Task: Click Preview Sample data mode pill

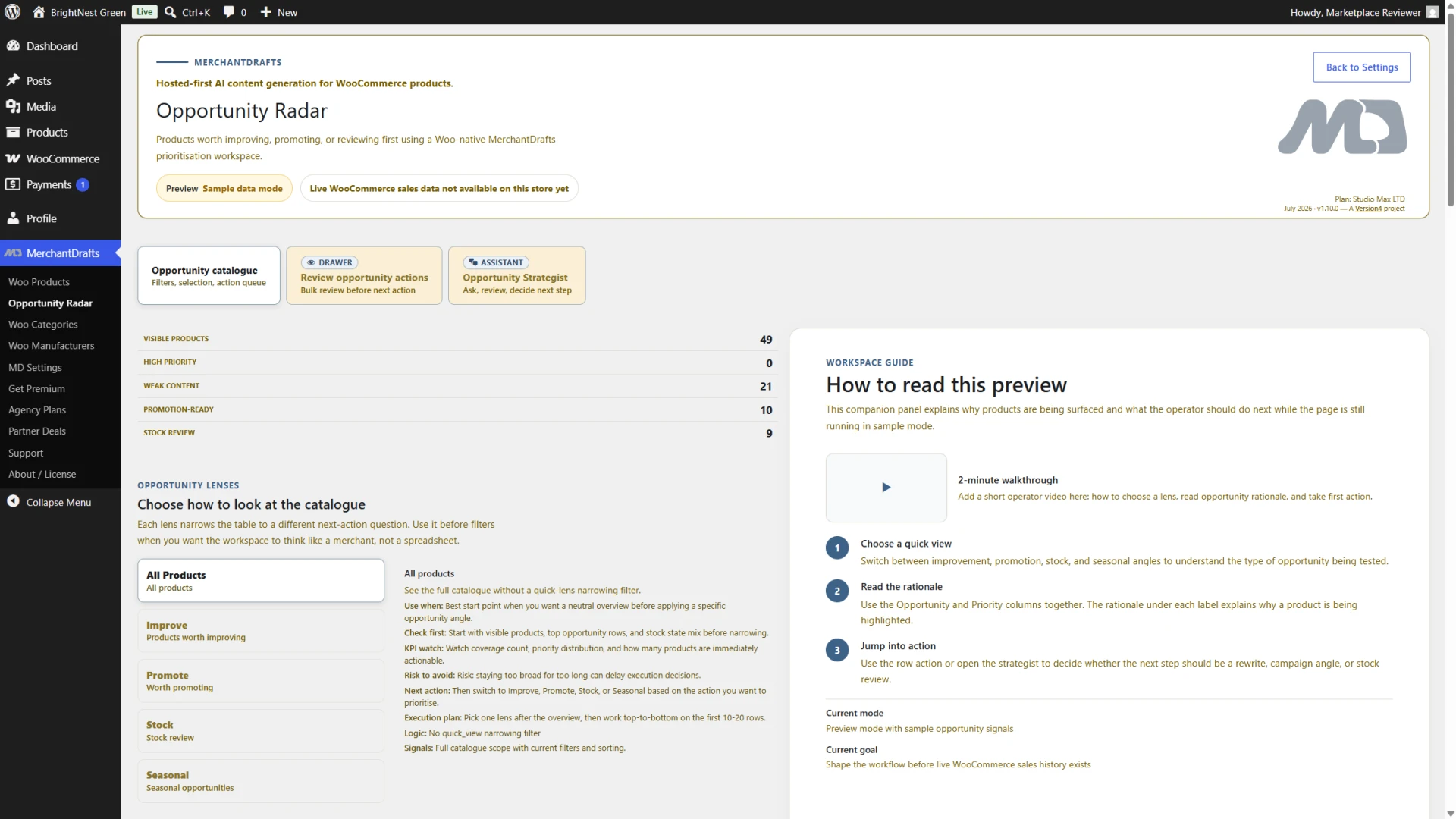Action: point(224,189)
